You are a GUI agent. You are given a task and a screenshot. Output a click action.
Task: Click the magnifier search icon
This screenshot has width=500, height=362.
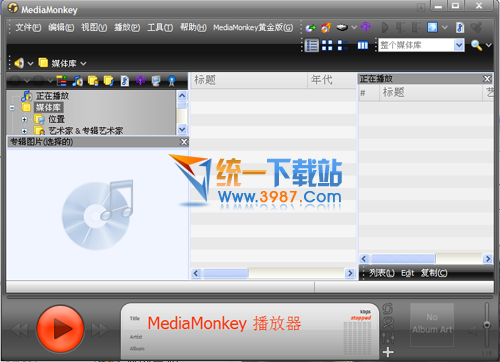click(476, 45)
